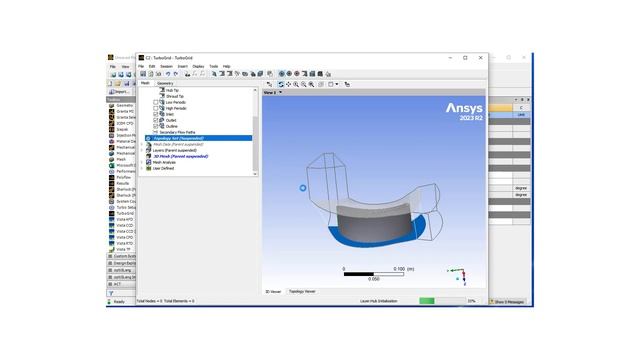Click the object tree vertical scrollbar
Screen dimensions: 640x360
(x=255, y=143)
